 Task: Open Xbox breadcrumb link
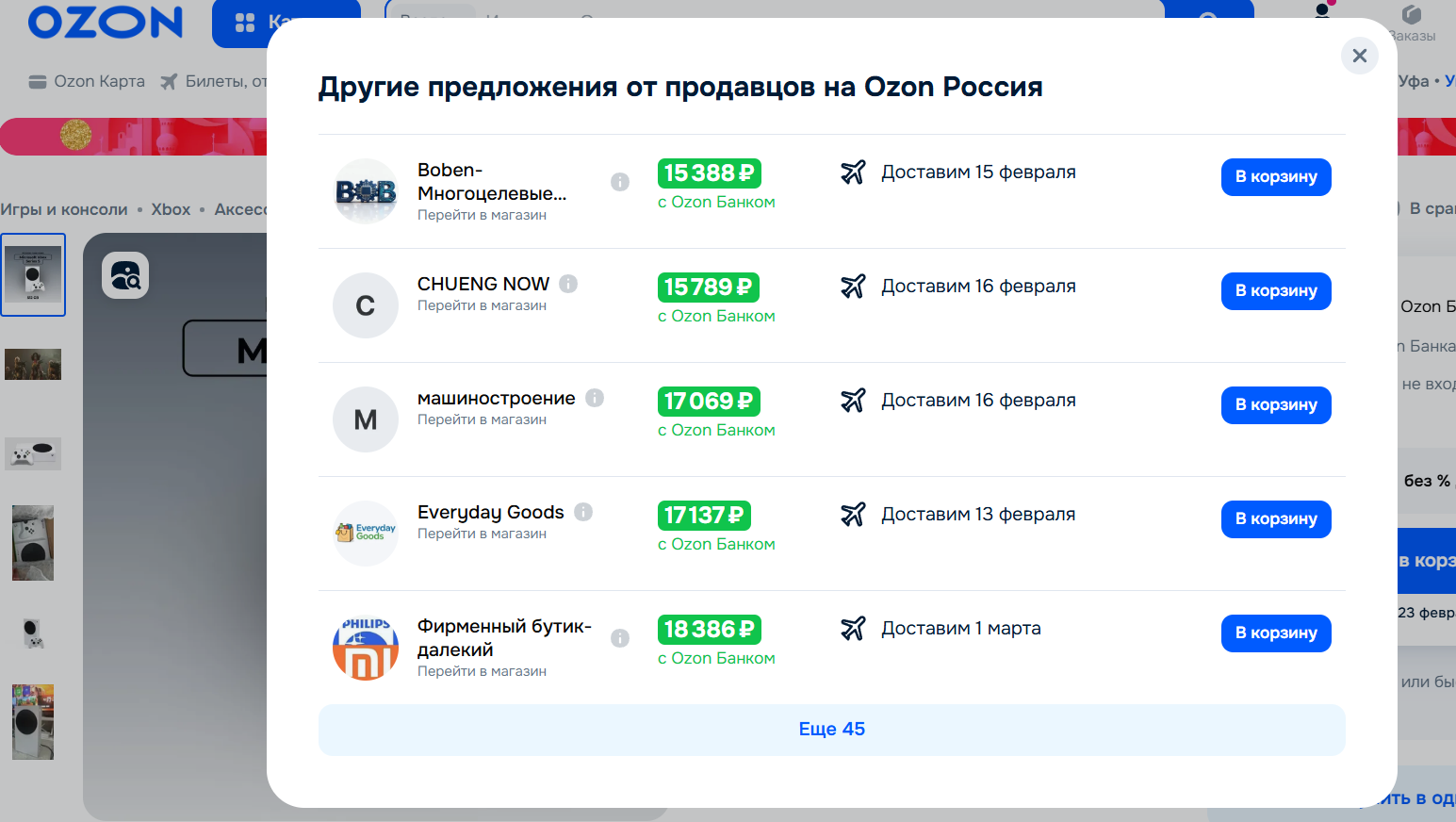(171, 209)
